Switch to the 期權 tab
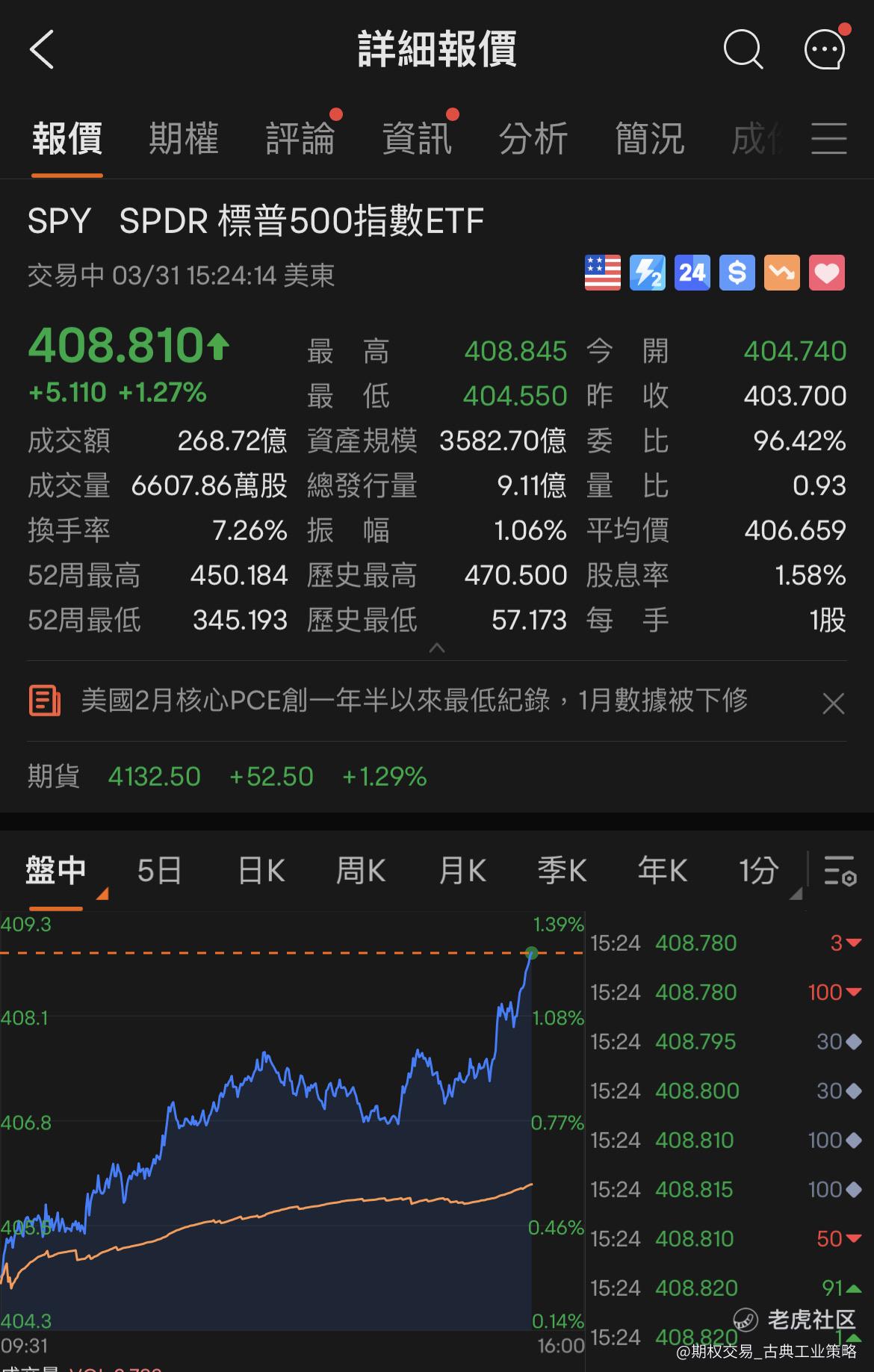 (184, 139)
